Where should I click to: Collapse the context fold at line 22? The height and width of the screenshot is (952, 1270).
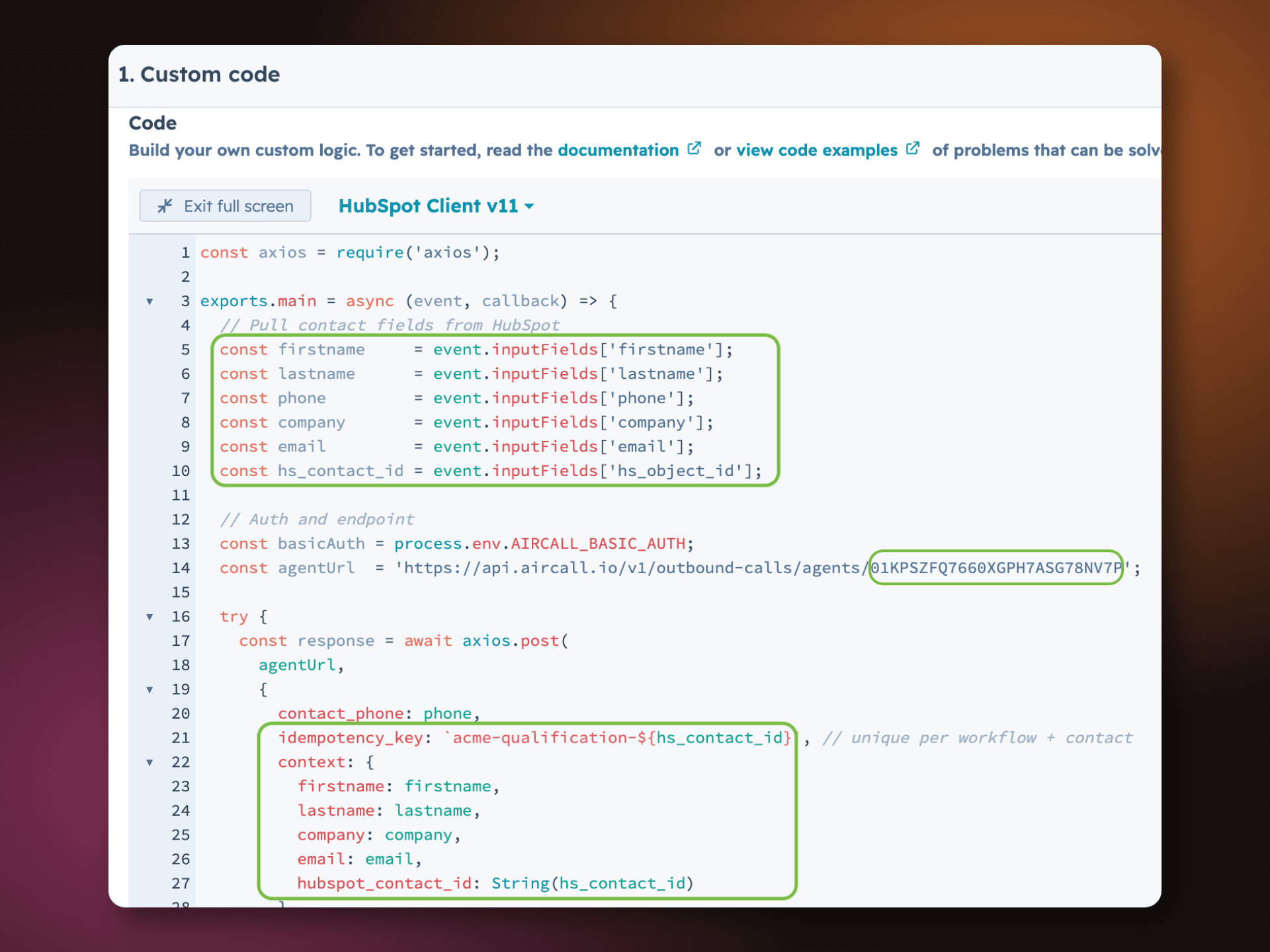point(150,762)
